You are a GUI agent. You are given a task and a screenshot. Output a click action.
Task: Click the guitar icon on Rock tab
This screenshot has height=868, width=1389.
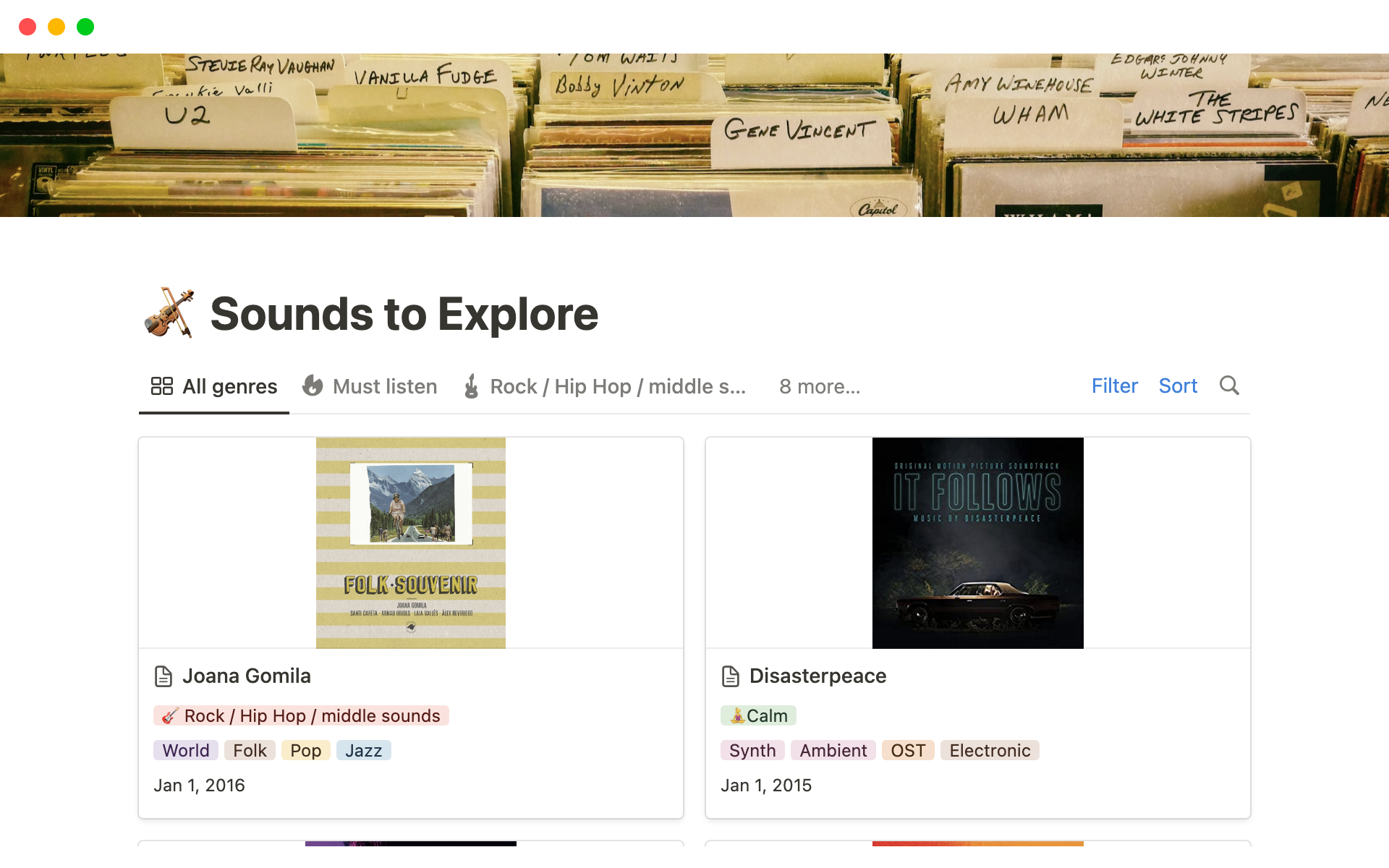pyautogui.click(x=472, y=386)
